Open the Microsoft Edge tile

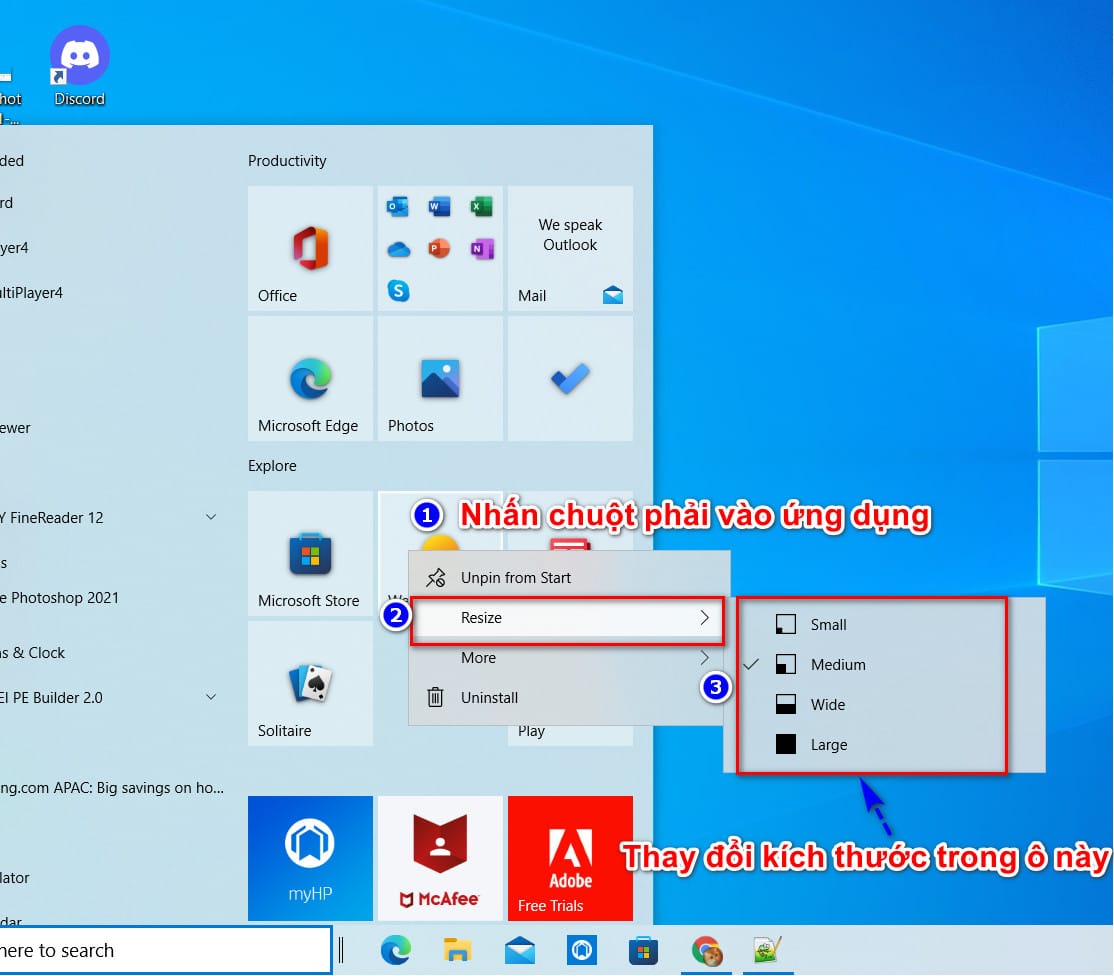pyautogui.click(x=310, y=379)
